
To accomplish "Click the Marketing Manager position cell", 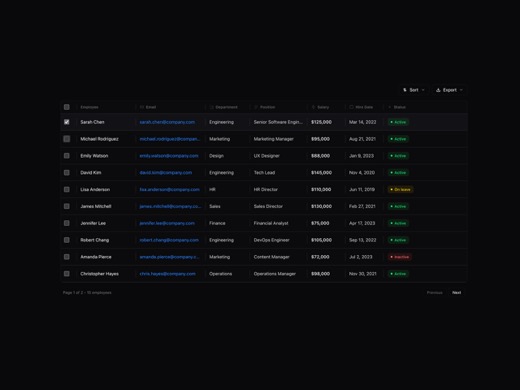I will [x=274, y=139].
